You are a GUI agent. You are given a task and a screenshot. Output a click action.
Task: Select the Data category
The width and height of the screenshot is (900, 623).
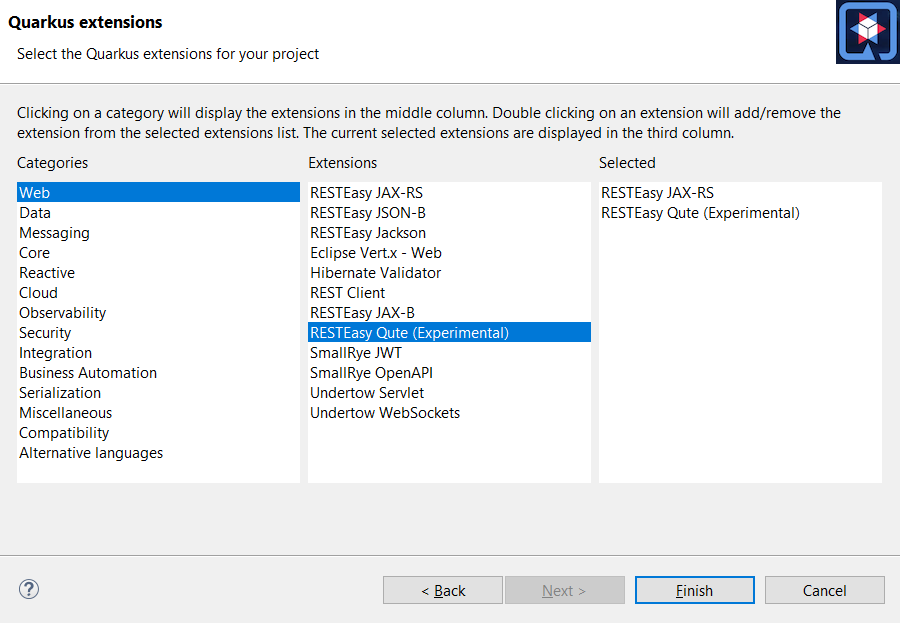(35, 213)
